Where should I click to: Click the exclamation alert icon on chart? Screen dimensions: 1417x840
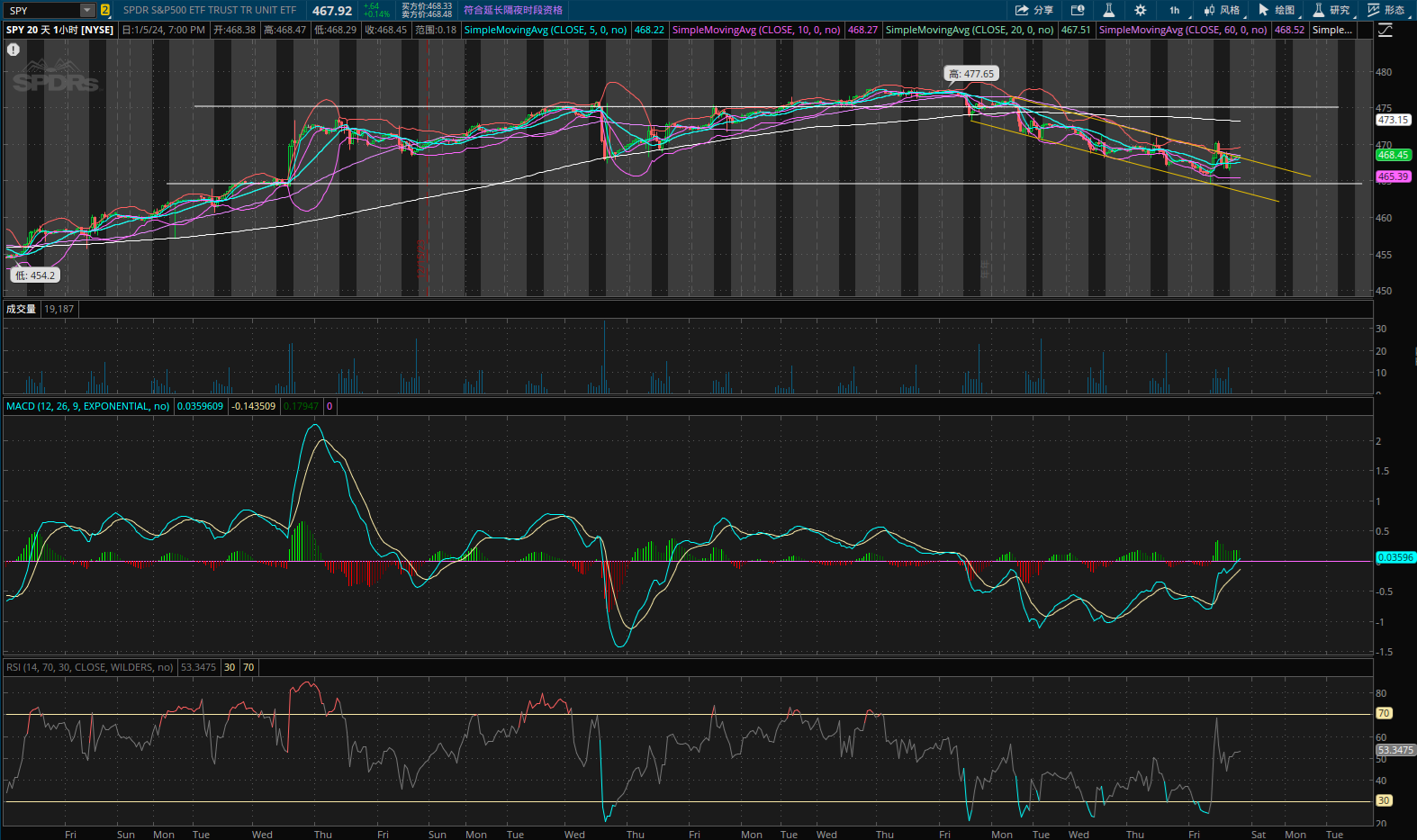14,50
